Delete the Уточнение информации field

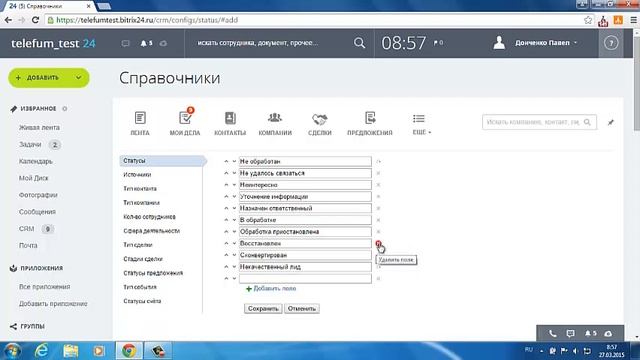pyautogui.click(x=378, y=197)
